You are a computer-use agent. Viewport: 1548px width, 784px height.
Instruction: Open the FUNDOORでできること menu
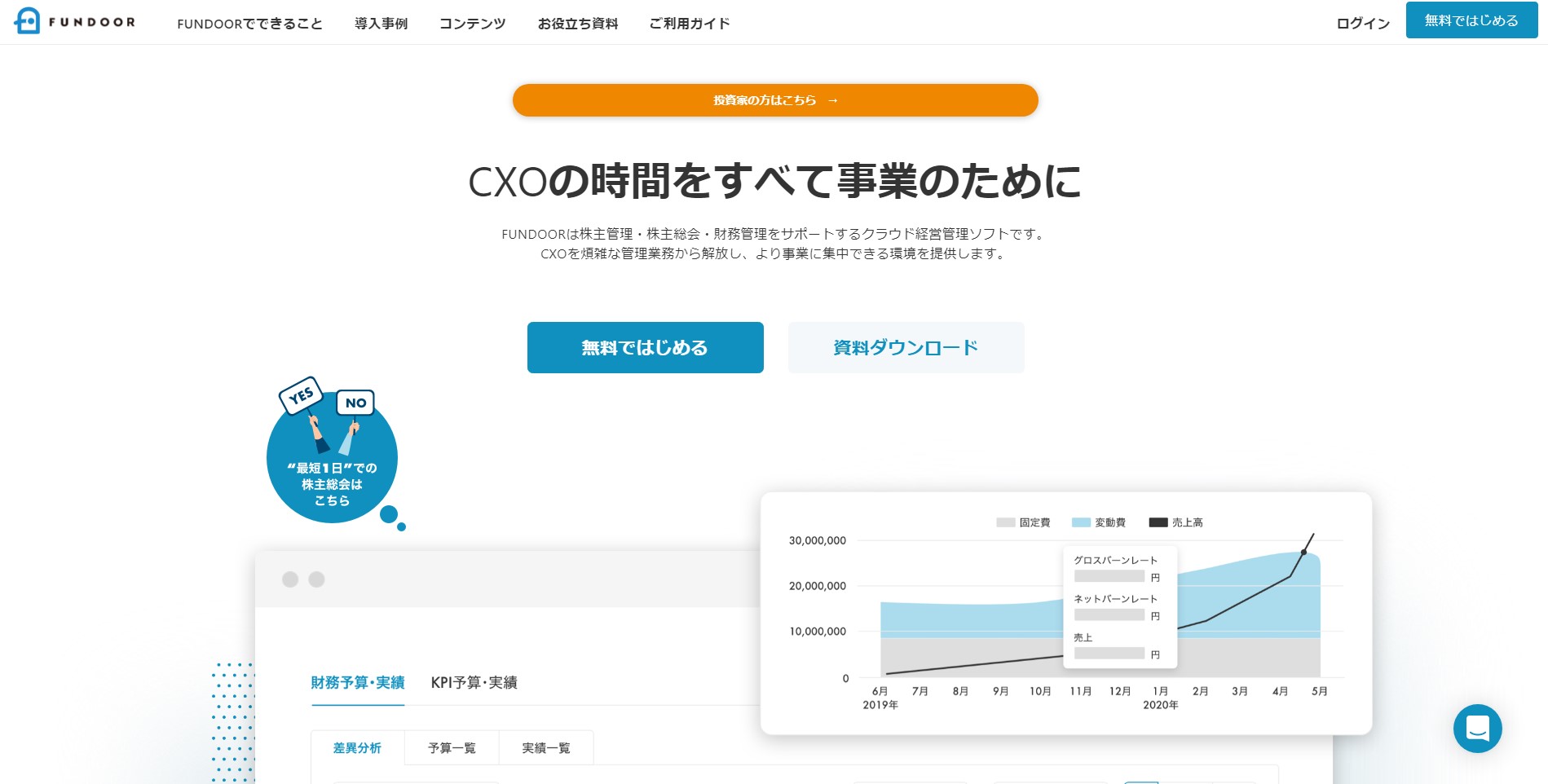pyautogui.click(x=249, y=24)
